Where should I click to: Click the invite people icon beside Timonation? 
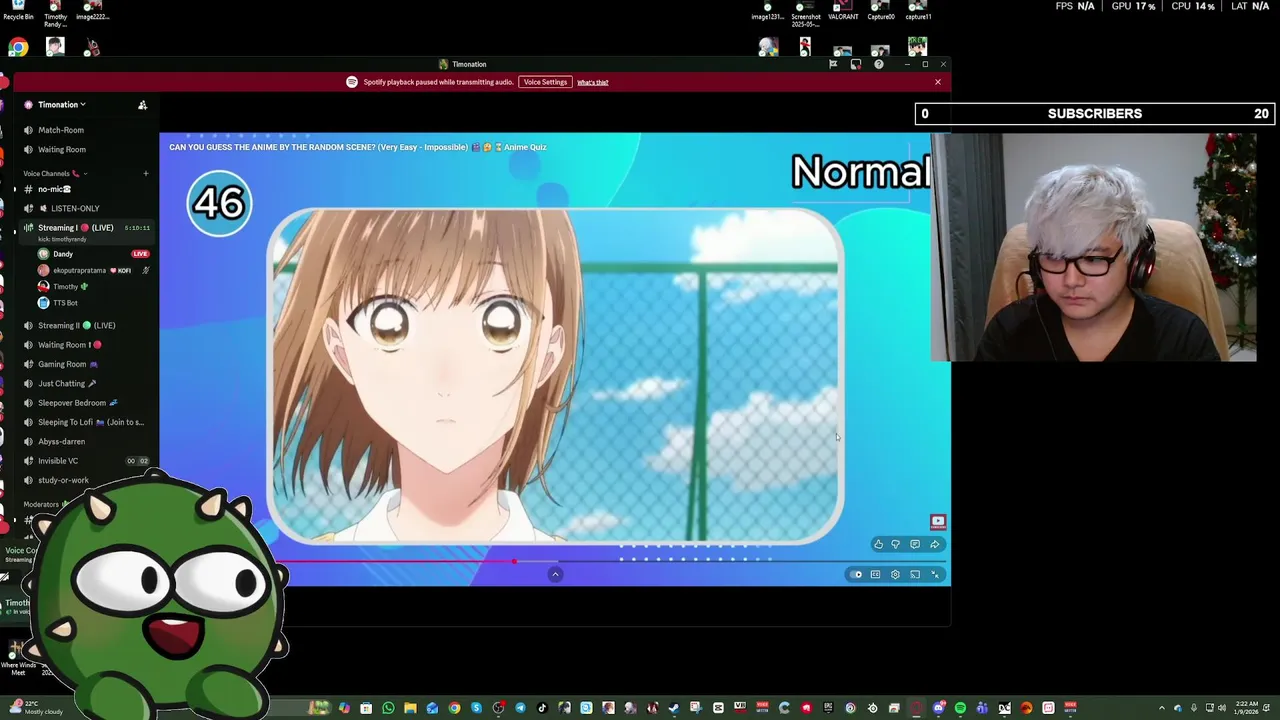[142, 104]
